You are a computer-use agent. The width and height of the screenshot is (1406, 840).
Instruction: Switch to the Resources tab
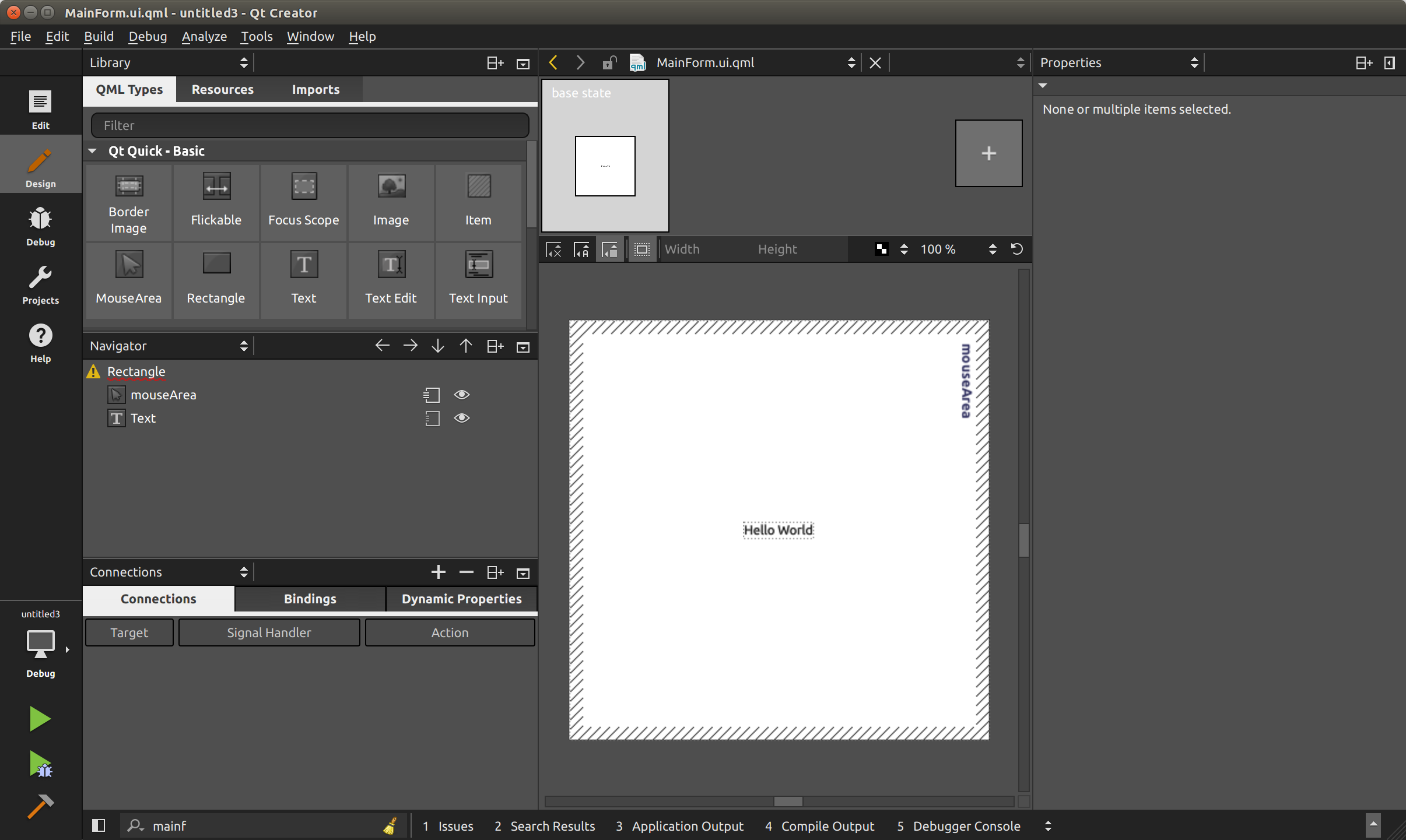point(222,89)
